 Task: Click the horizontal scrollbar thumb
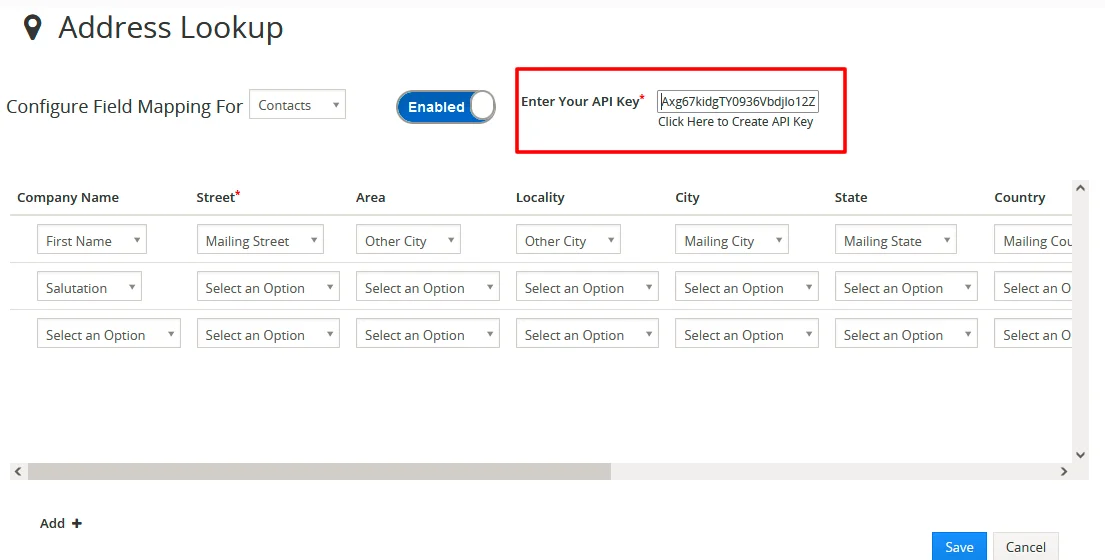(x=319, y=471)
